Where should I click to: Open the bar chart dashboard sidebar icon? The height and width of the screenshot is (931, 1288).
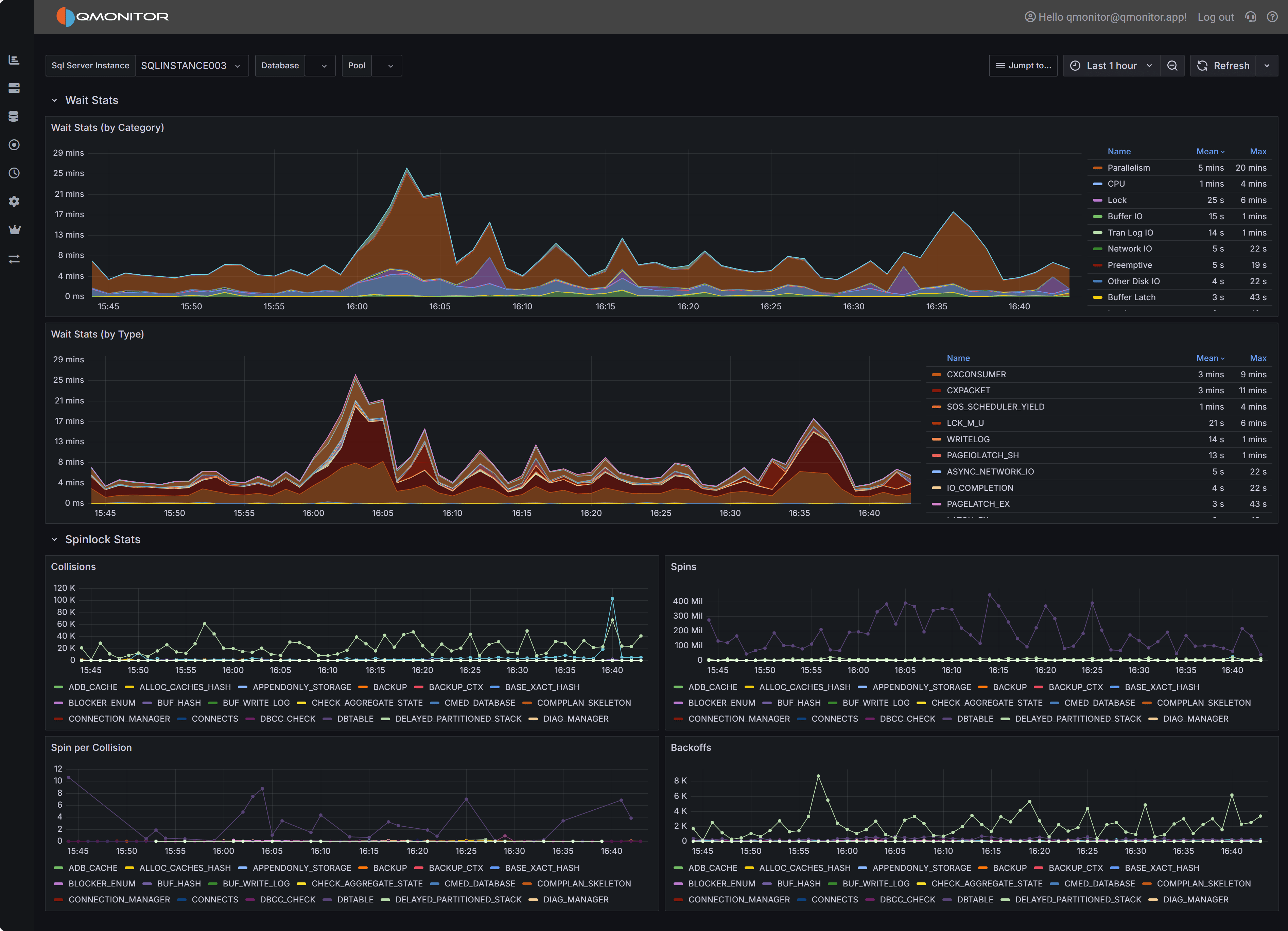(x=14, y=59)
